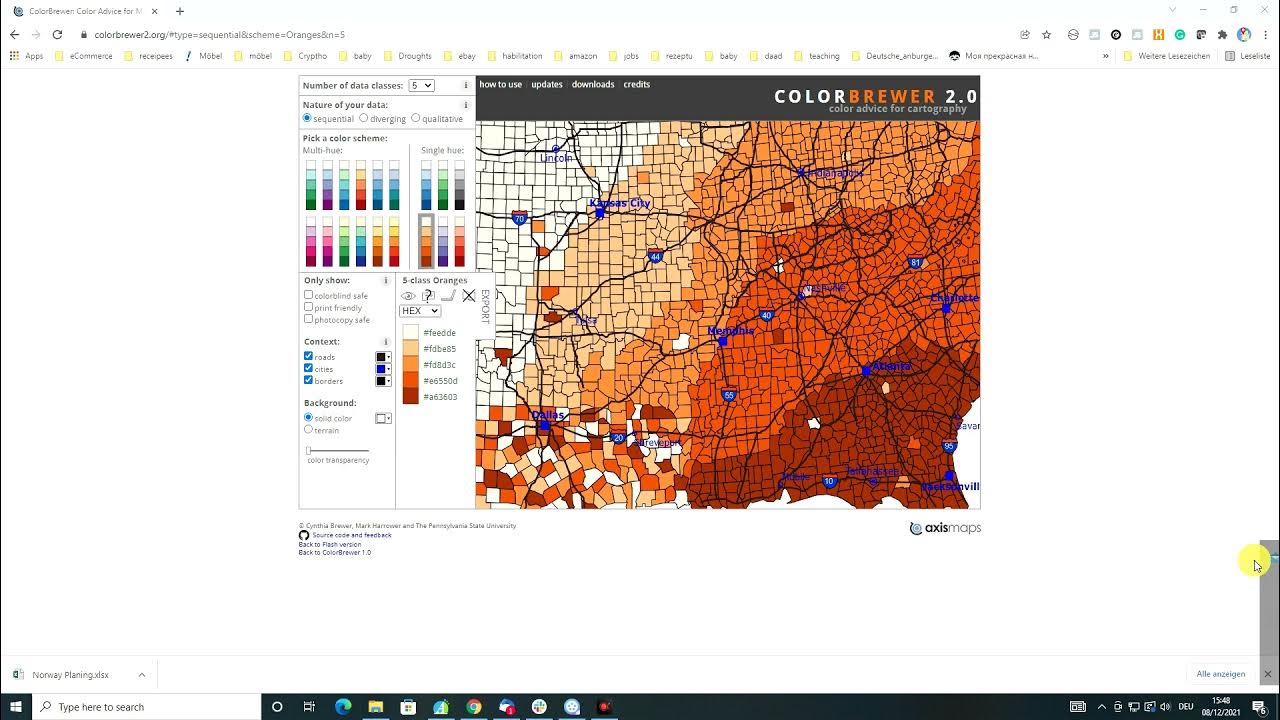Select qualitative data nature
Viewport: 1280px width, 720px height.
416,118
